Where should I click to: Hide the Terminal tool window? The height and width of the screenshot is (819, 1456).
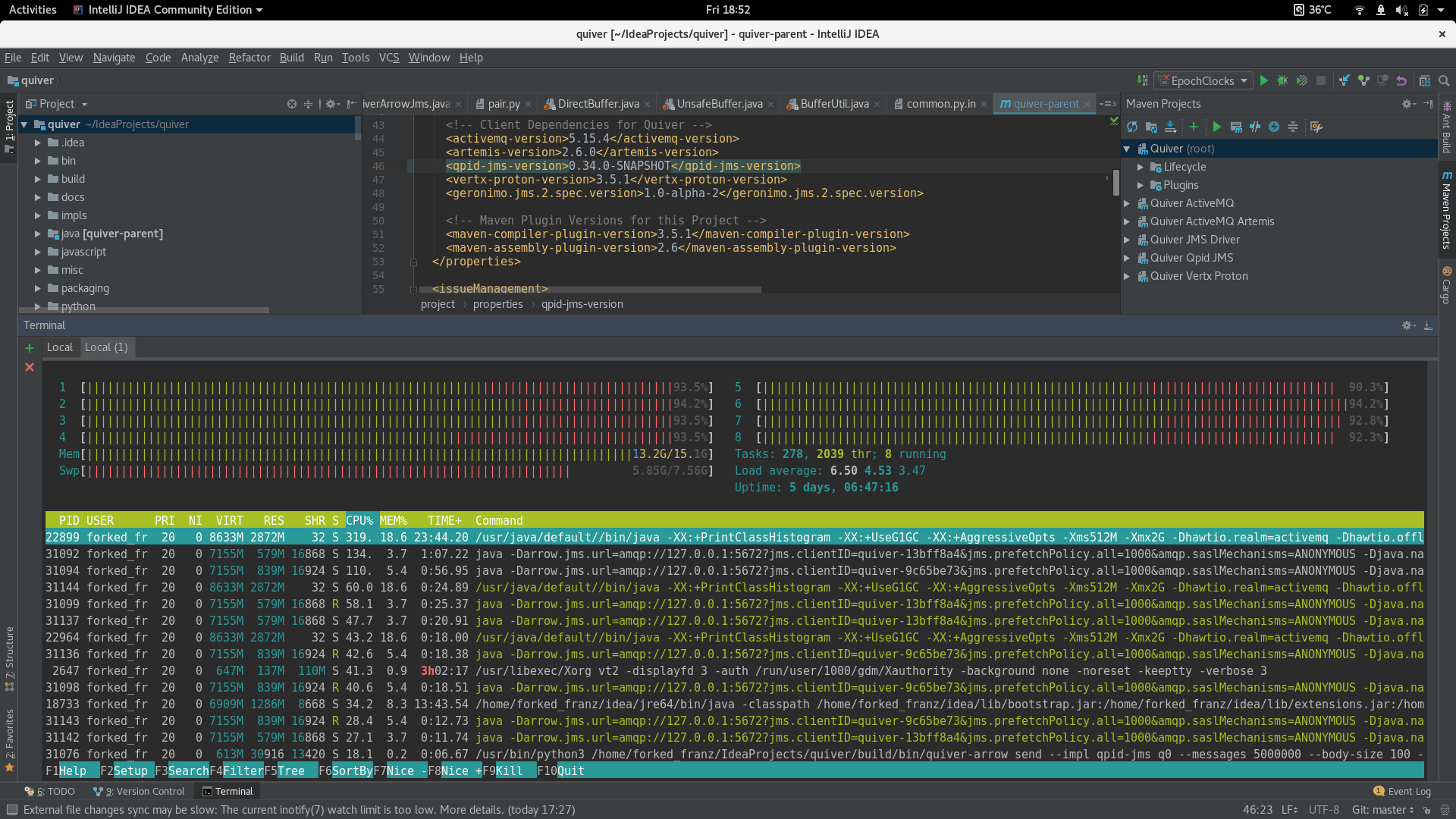(1428, 325)
